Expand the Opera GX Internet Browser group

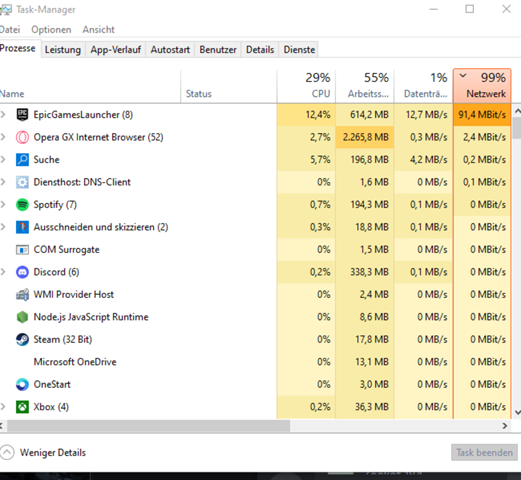click(3, 137)
